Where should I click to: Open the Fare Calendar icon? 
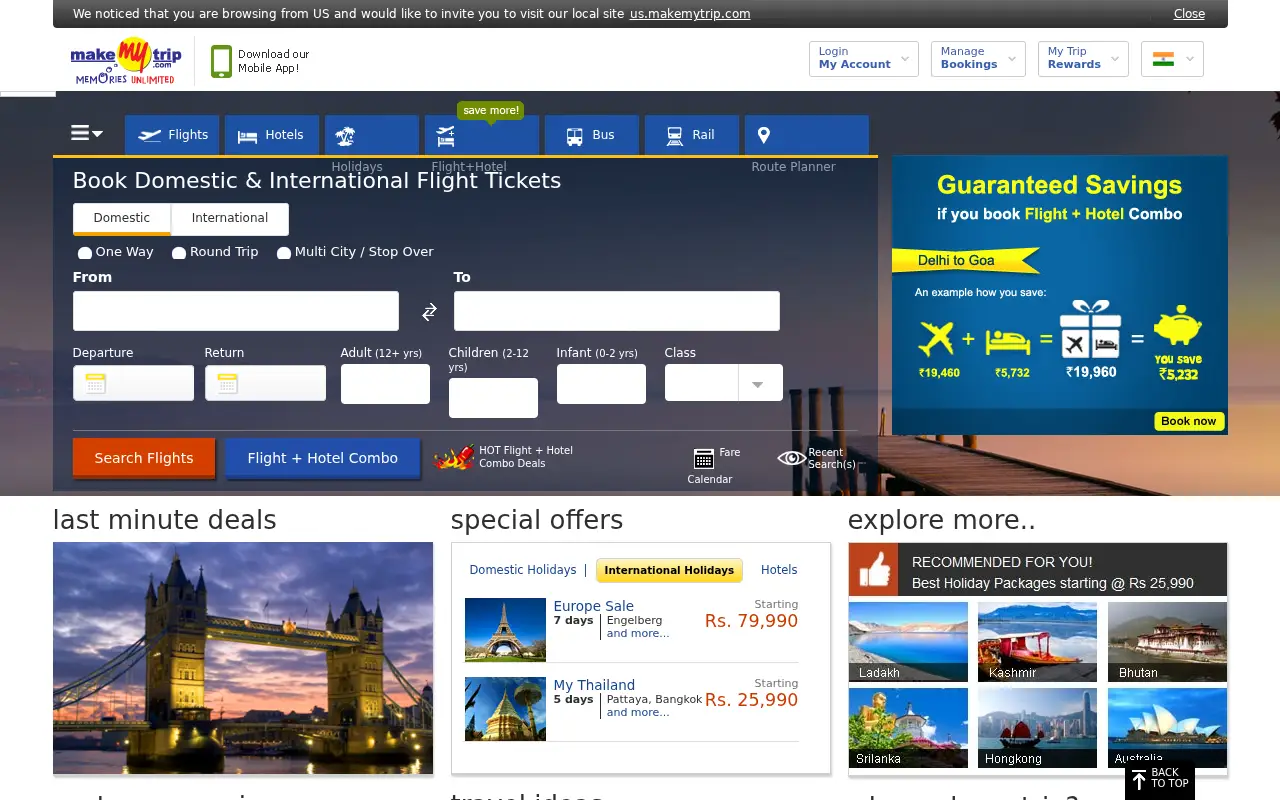[x=704, y=458]
